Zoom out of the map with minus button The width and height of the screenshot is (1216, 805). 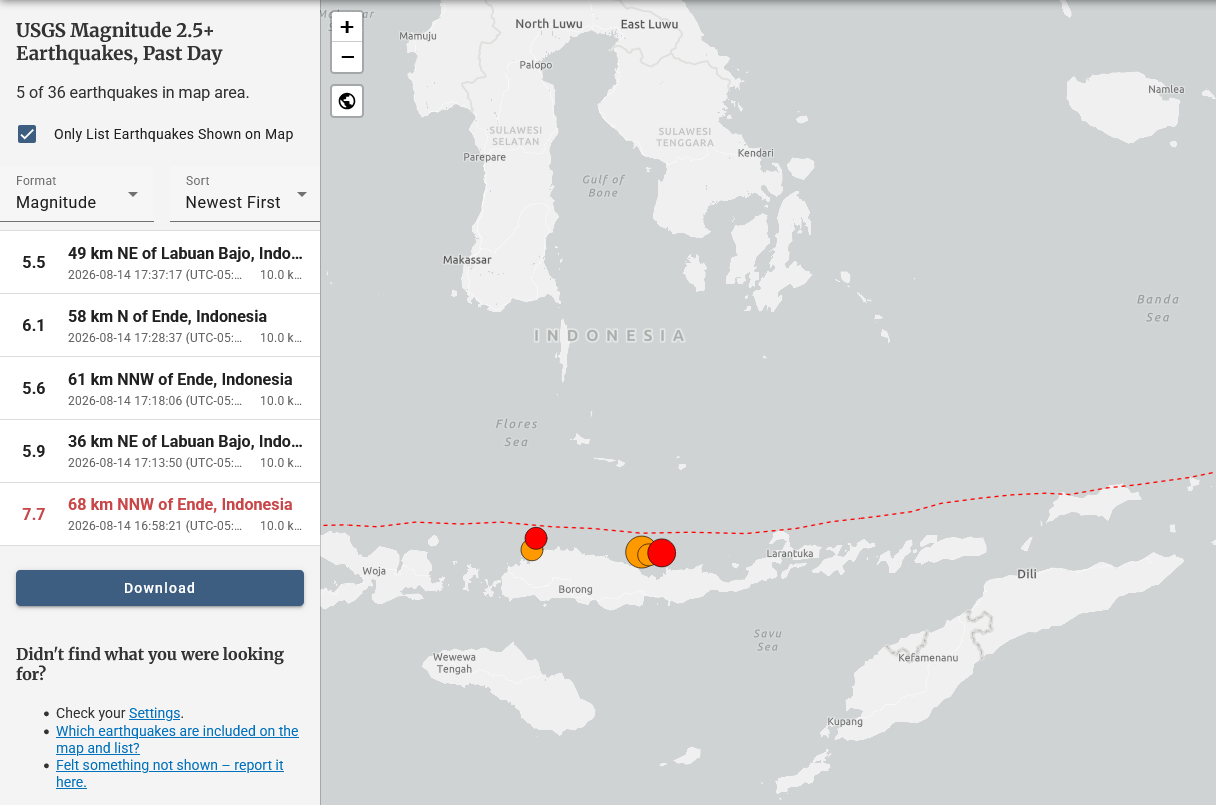pyautogui.click(x=347, y=57)
